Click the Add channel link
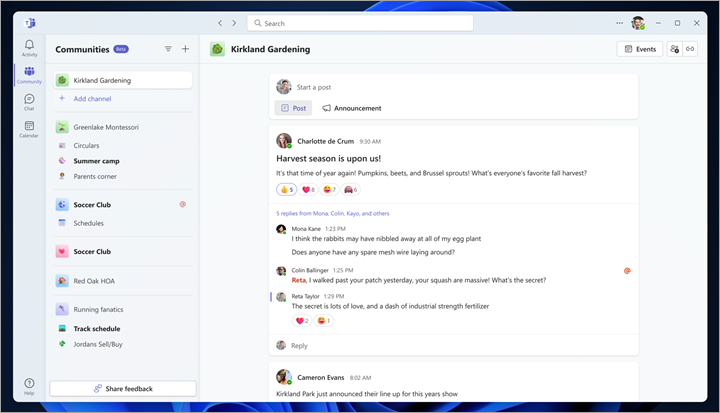This screenshot has height=413, width=720. (x=92, y=99)
